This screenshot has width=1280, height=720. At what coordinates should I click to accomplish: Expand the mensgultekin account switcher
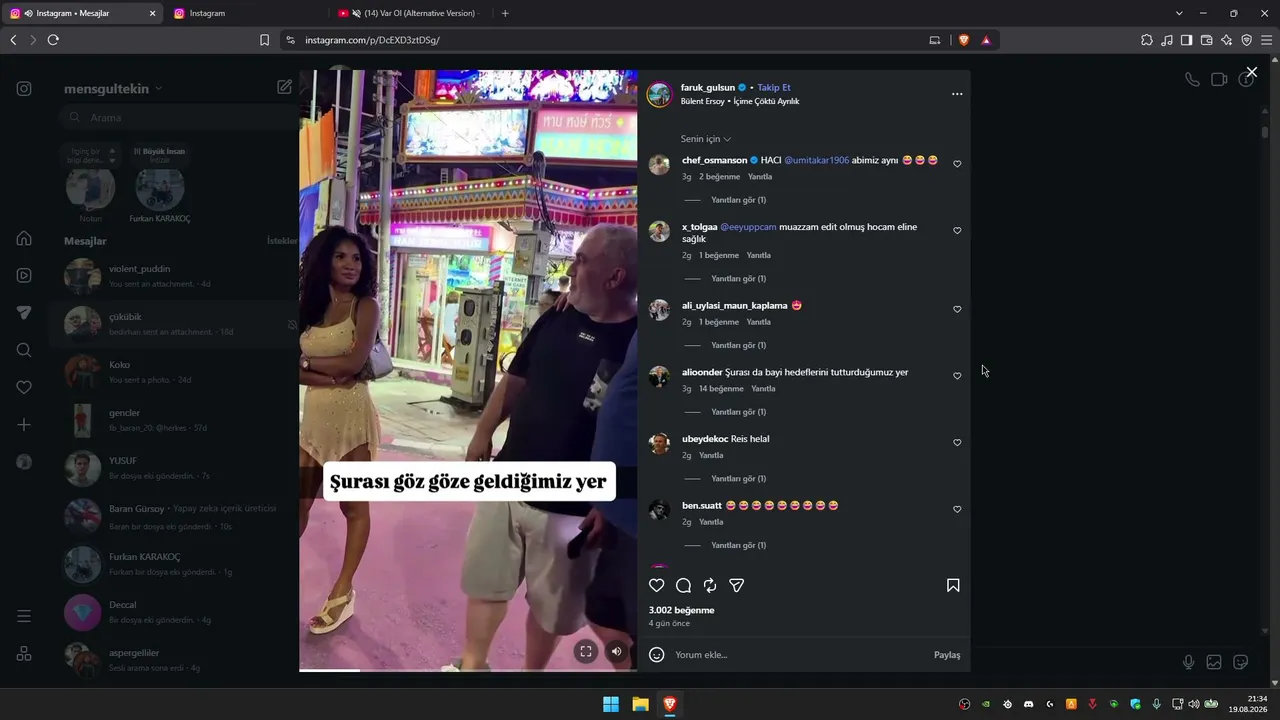pyautogui.click(x=113, y=89)
